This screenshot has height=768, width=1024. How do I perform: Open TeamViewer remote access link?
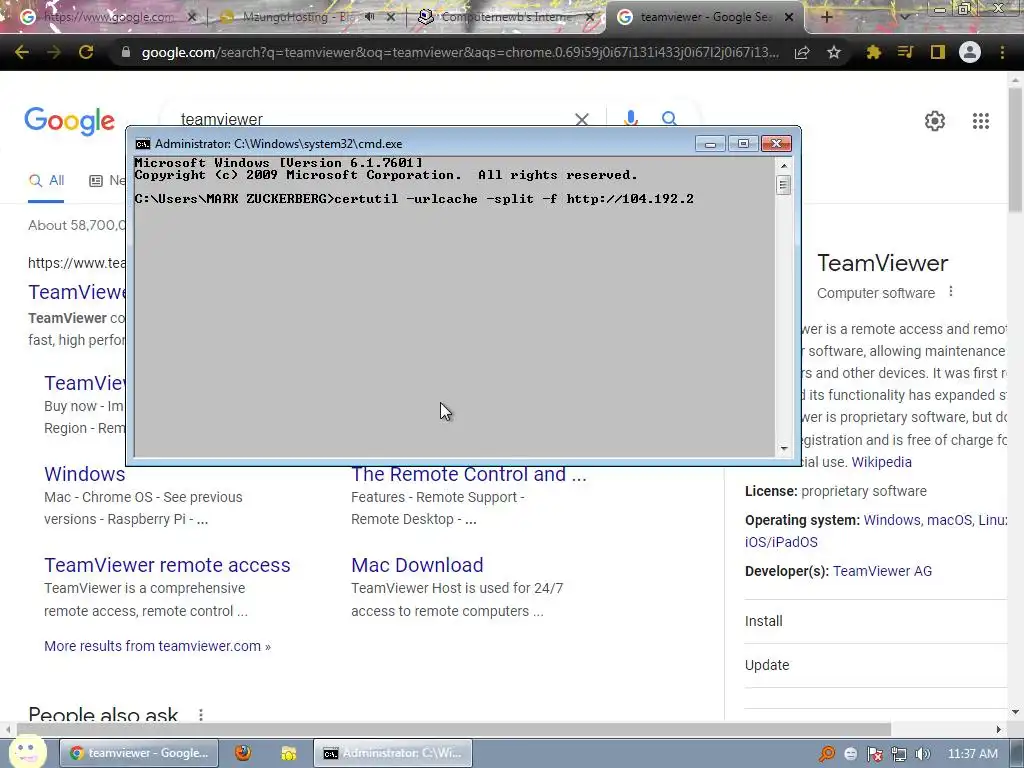167,565
